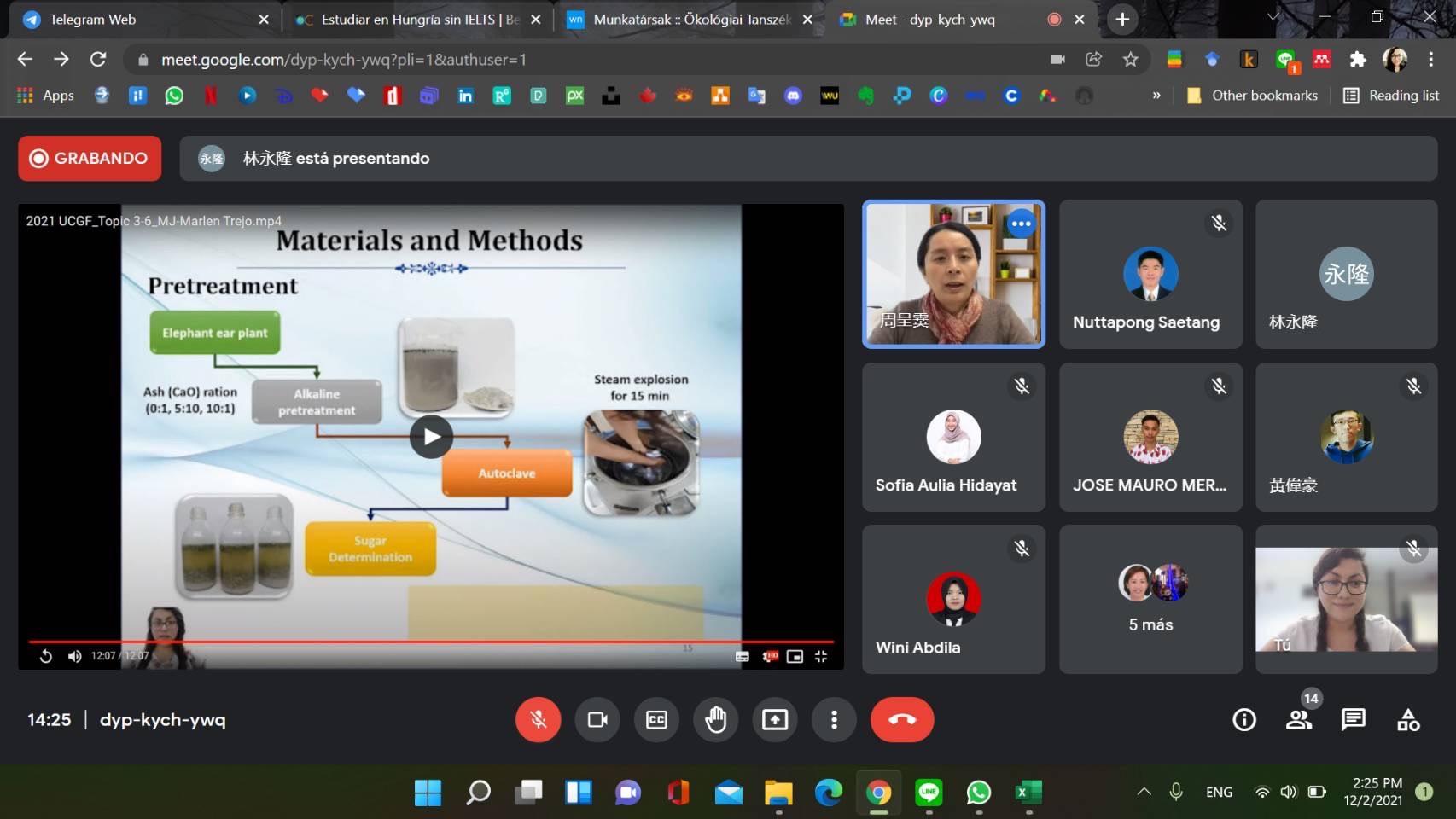Go back in browser history
Screen dimensions: 1456x819
pyautogui.click(x=25, y=59)
